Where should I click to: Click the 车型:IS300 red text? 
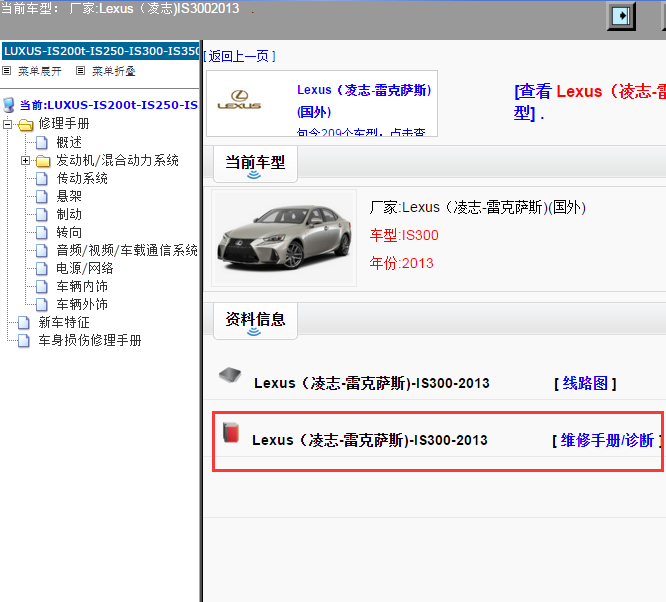pyautogui.click(x=404, y=235)
